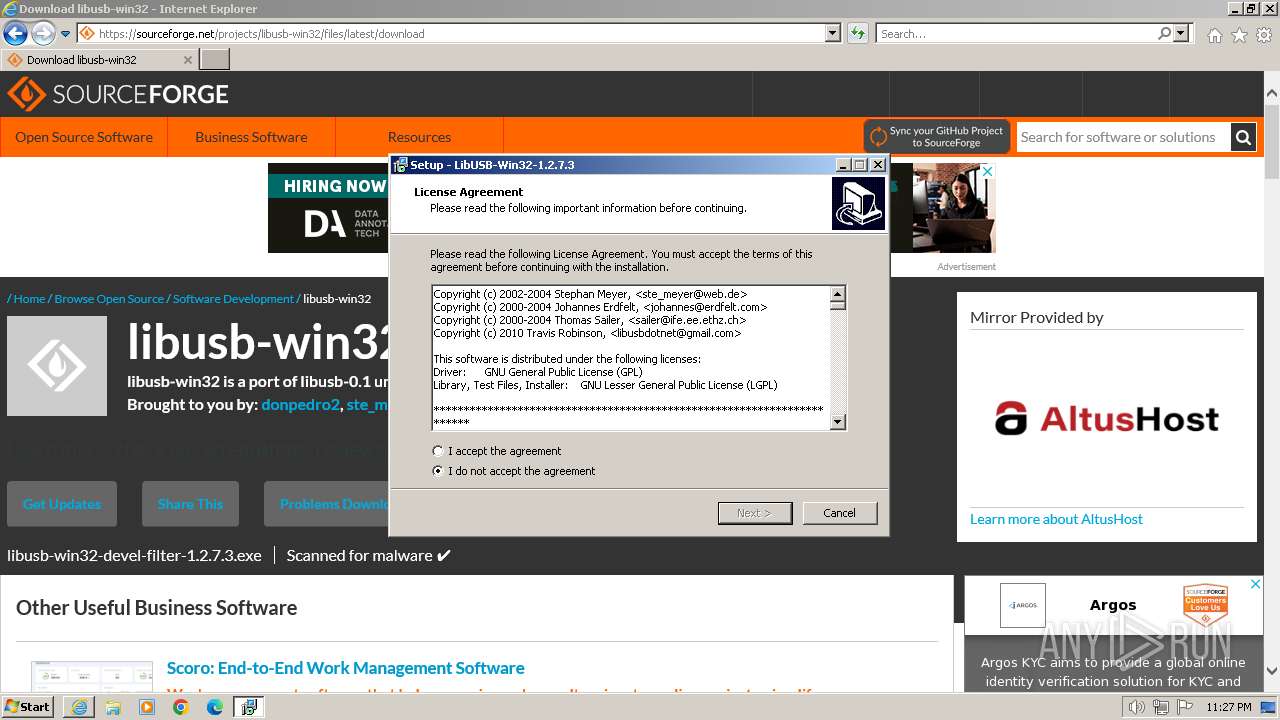This screenshot has width=1280, height=720.
Task: Click the Share This button
Action: (190, 504)
